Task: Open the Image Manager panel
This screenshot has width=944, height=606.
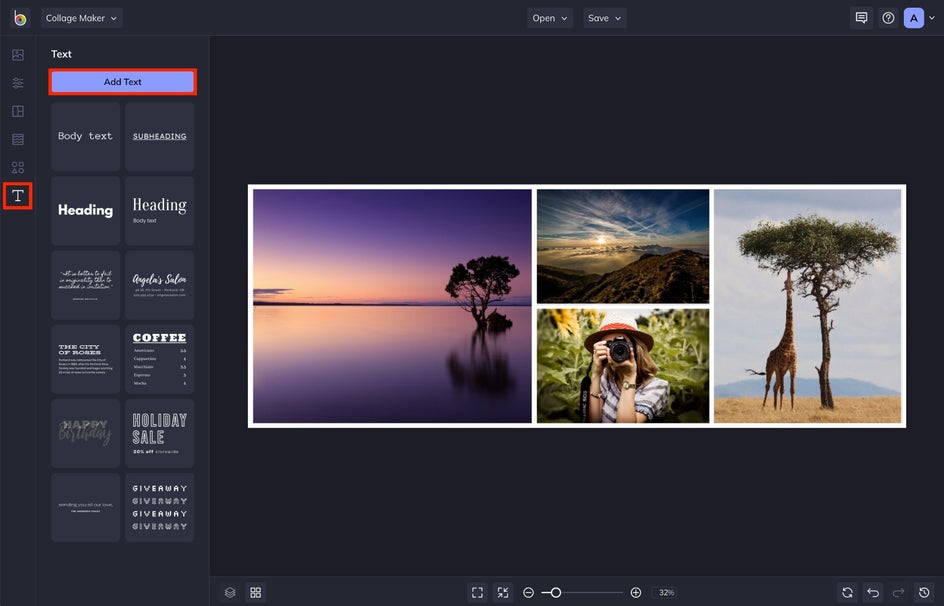Action: [17, 55]
